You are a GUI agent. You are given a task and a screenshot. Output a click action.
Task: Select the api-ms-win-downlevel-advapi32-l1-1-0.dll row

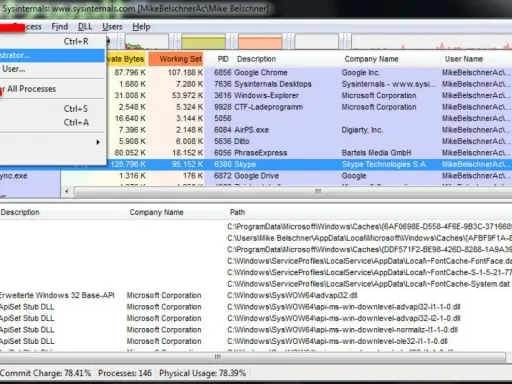[256, 307]
